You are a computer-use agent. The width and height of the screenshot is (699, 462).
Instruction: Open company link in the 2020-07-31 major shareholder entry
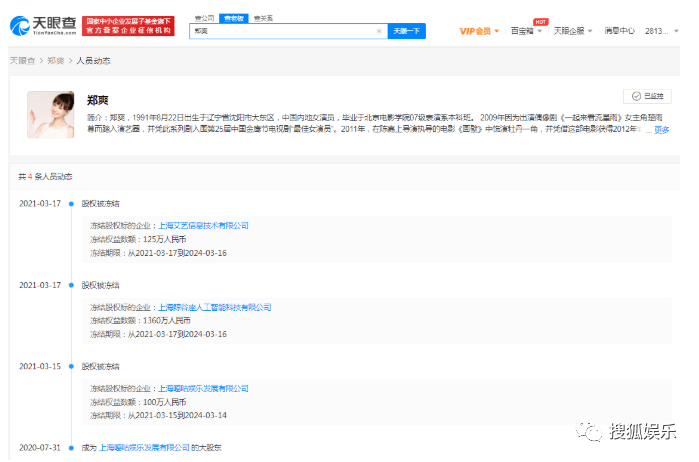144,447
